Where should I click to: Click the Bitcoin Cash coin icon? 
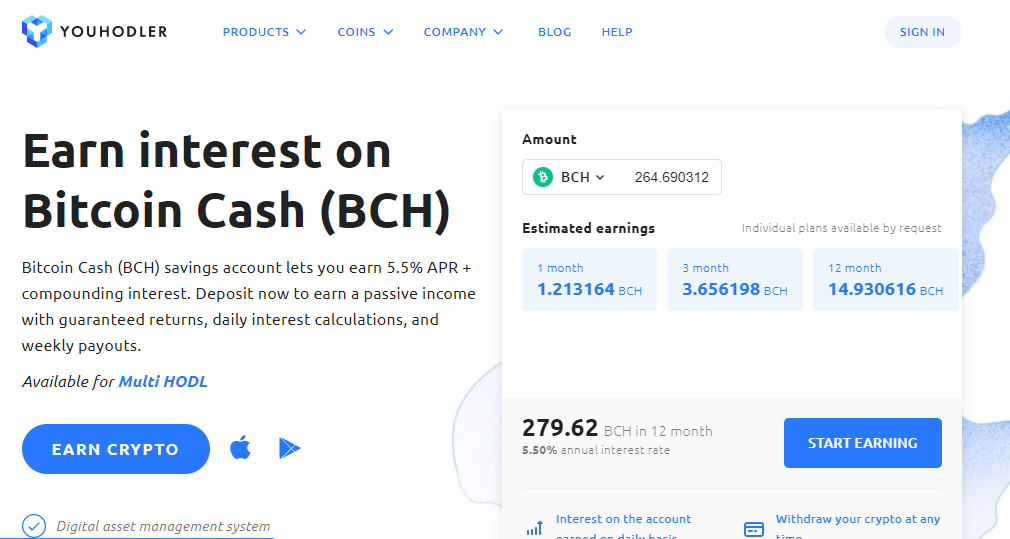click(x=543, y=177)
